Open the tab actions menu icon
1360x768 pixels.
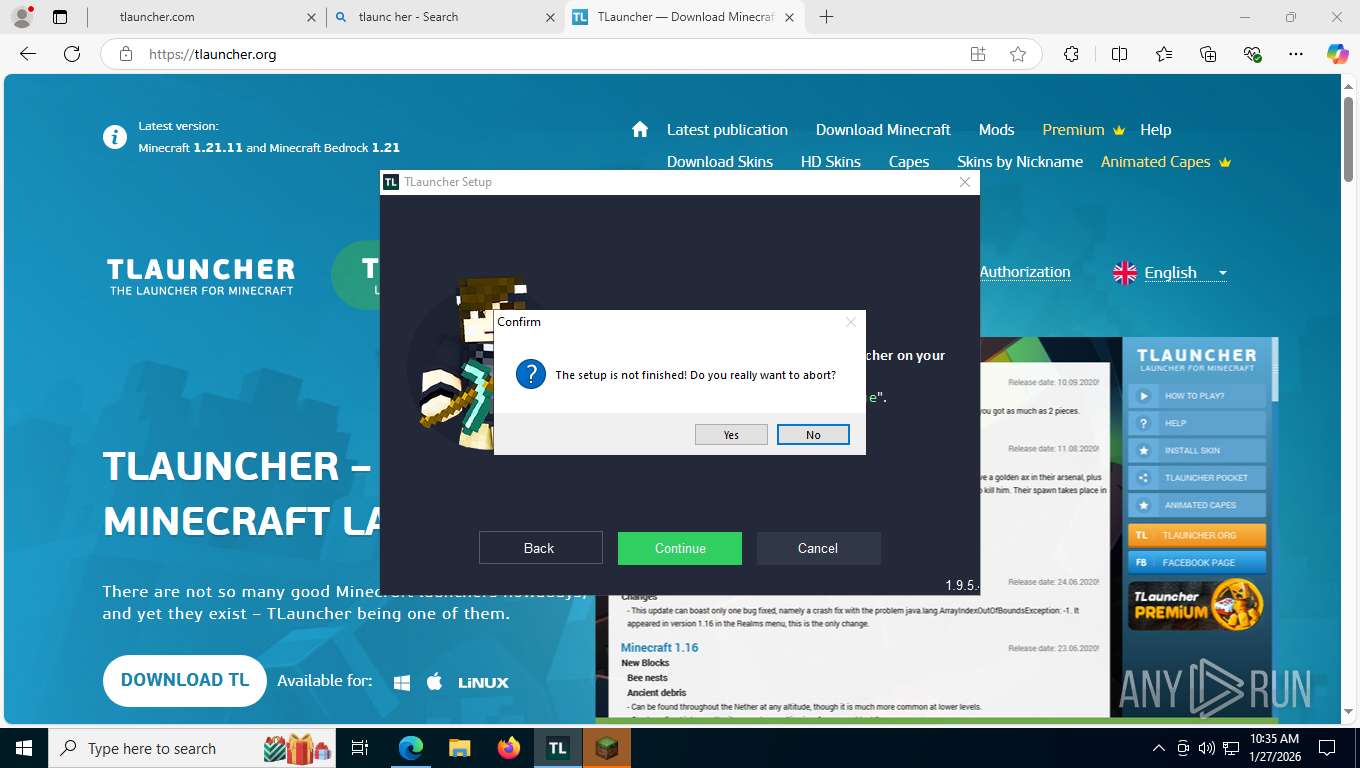[59, 17]
